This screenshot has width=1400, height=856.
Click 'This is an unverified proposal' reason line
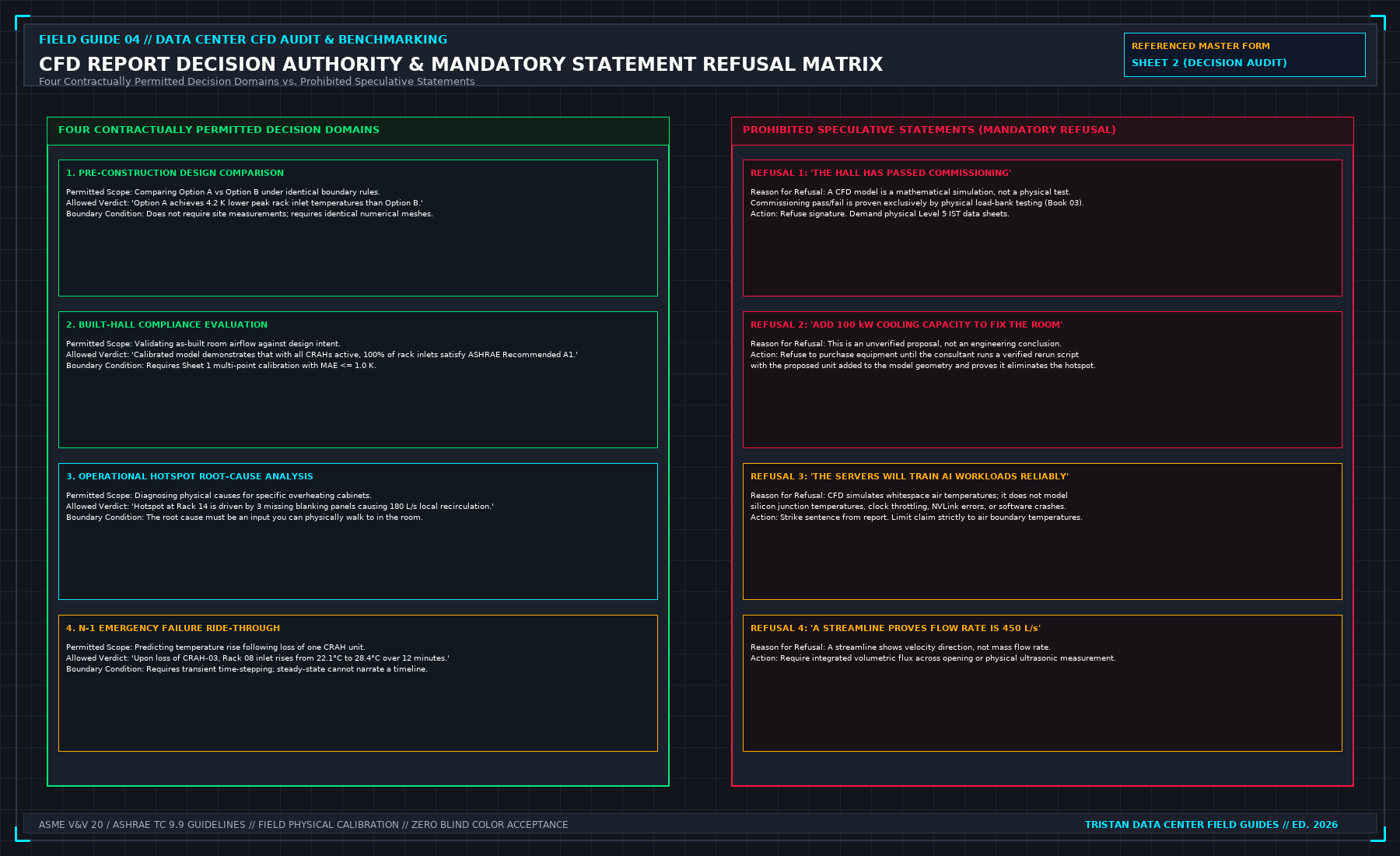point(906,344)
